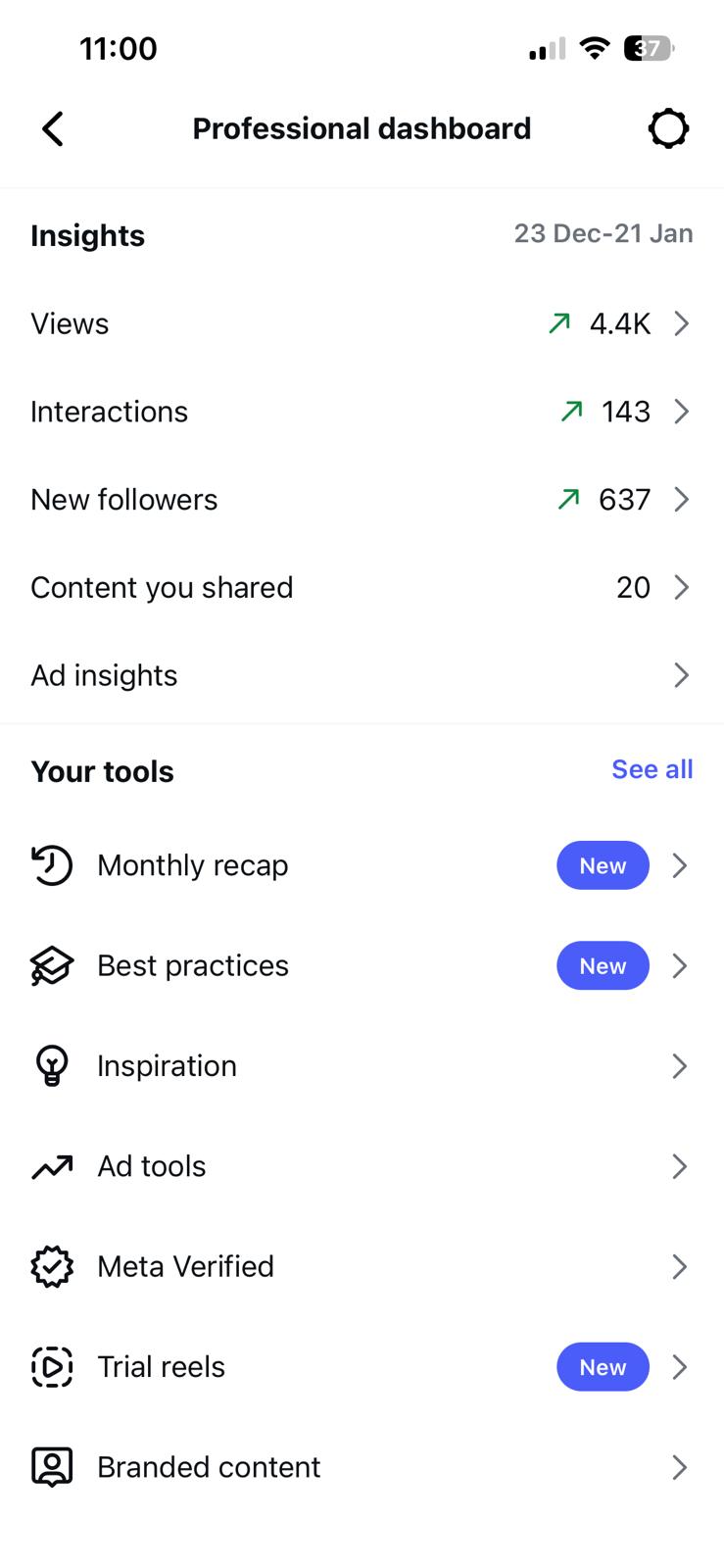Select the Ad tools trending arrow icon
The width and height of the screenshot is (724, 1568).
click(51, 1166)
